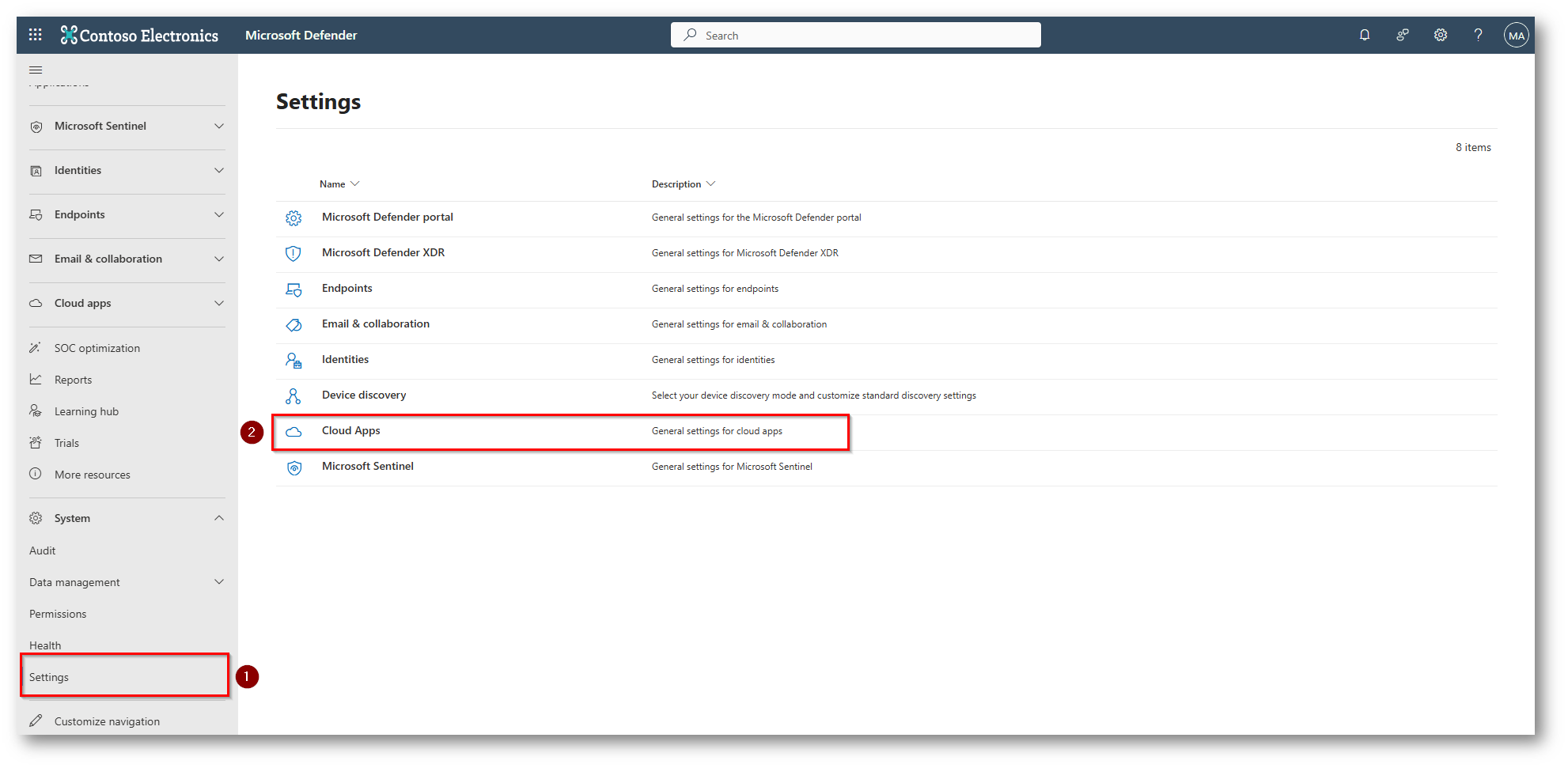Open Microsoft Sentinel settings in the list

point(367,466)
